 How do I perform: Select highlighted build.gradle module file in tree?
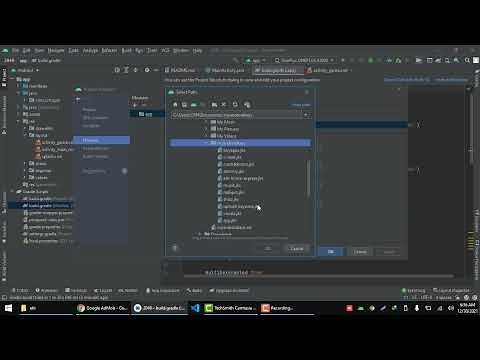click(40, 206)
